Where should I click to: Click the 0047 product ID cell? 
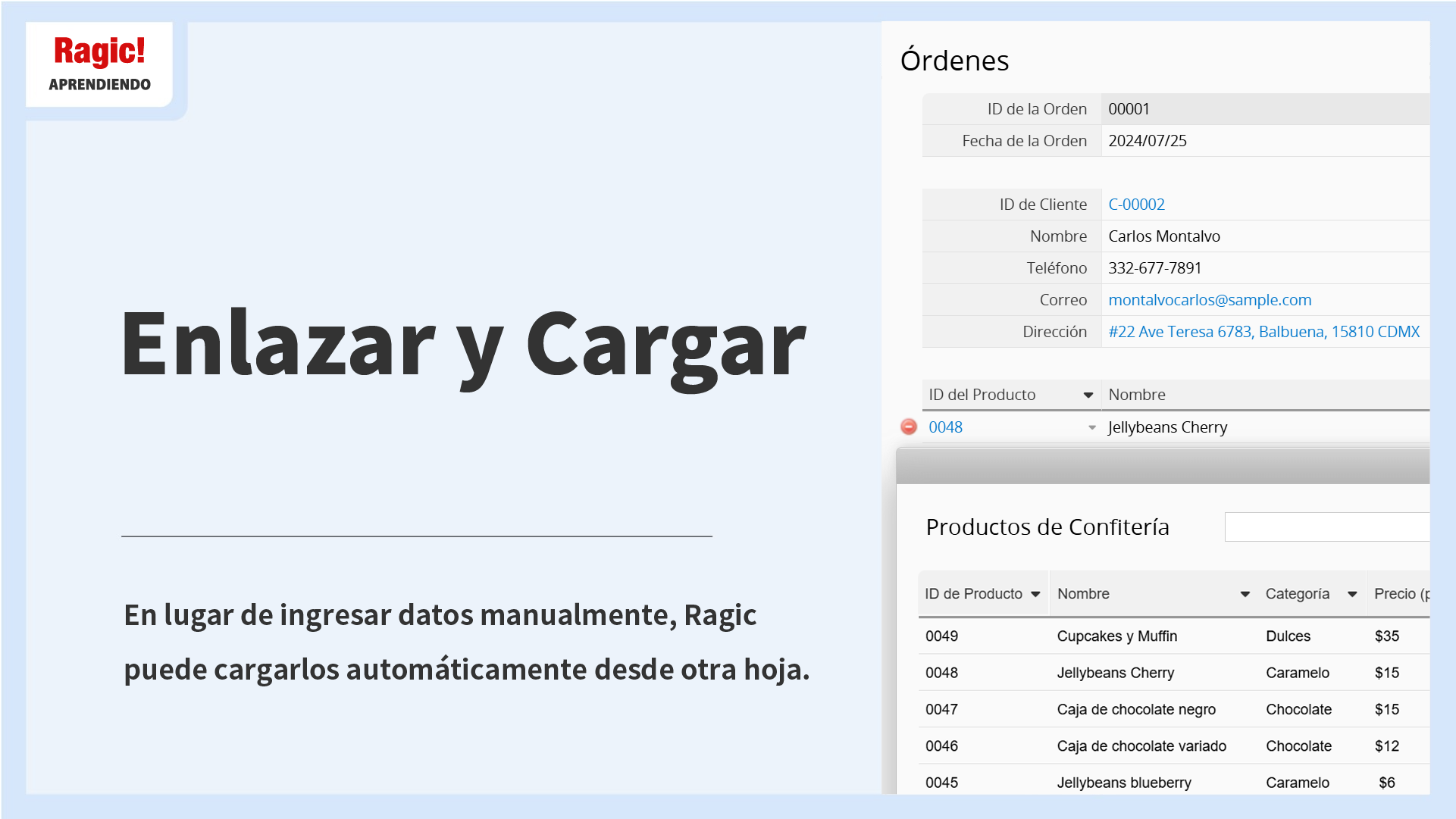941,710
